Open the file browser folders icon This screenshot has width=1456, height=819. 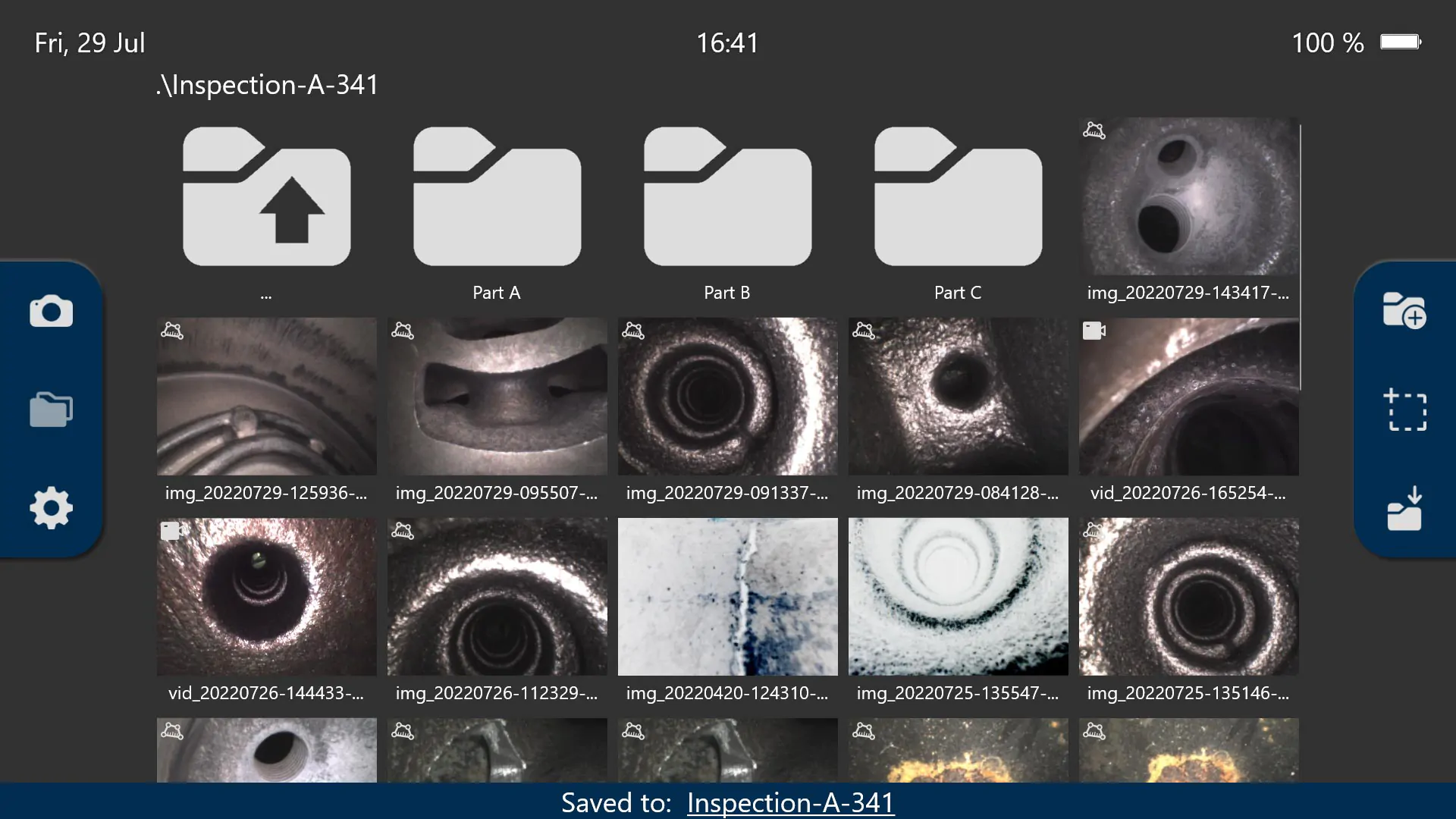click(51, 409)
